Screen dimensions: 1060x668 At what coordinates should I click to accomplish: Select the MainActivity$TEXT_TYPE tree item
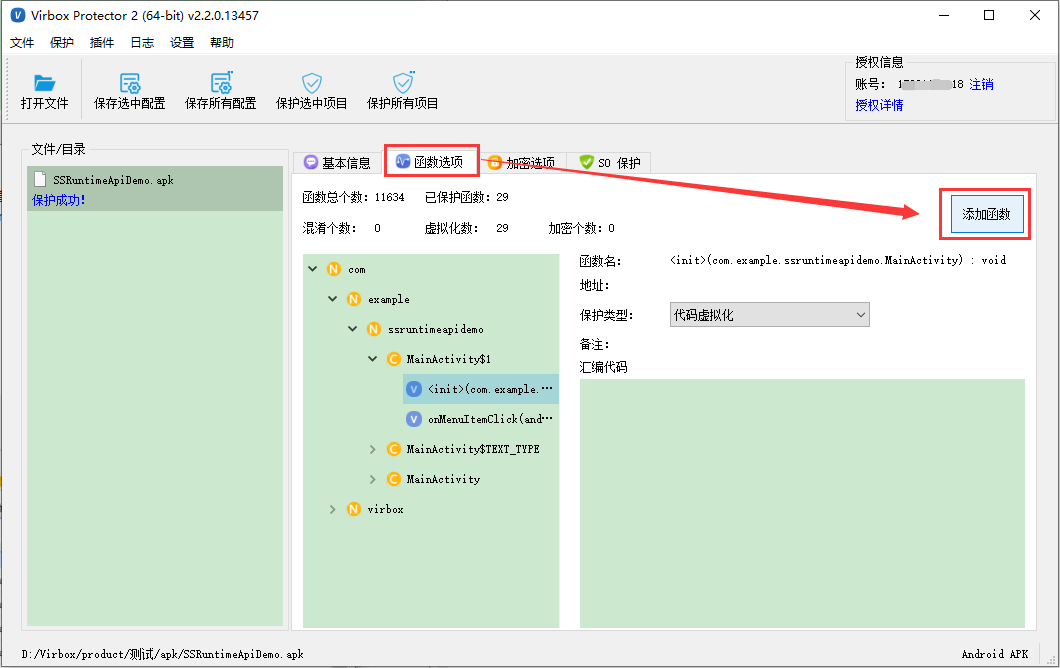[473, 449]
